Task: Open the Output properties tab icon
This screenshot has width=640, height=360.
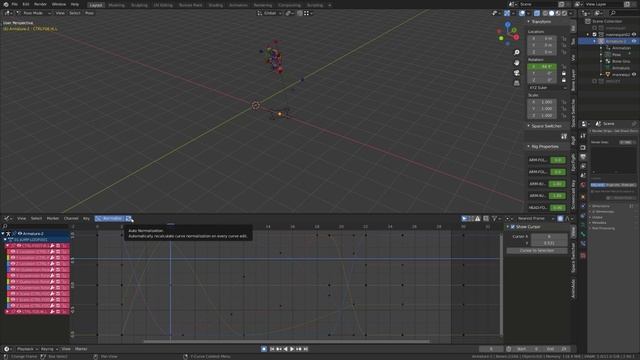Action: click(x=583, y=157)
